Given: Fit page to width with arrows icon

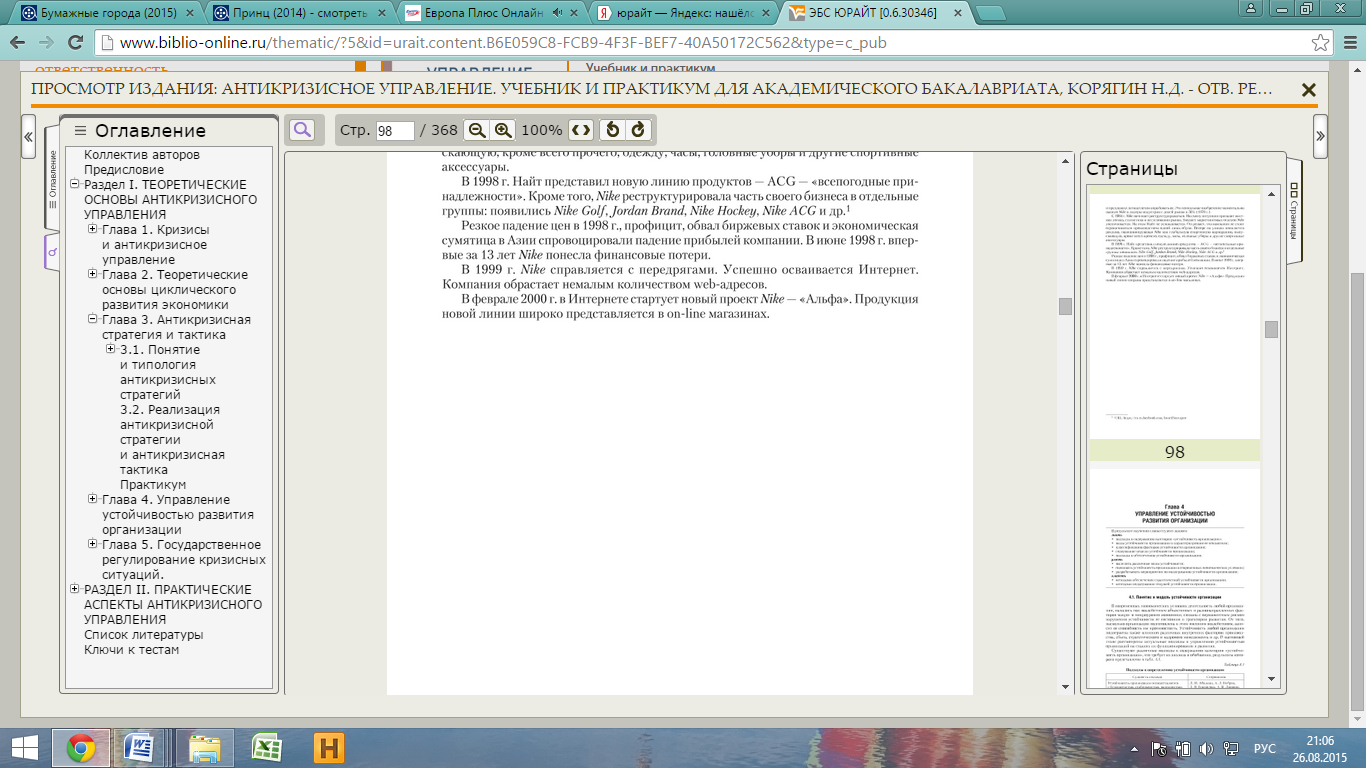Looking at the screenshot, I should click(581, 131).
